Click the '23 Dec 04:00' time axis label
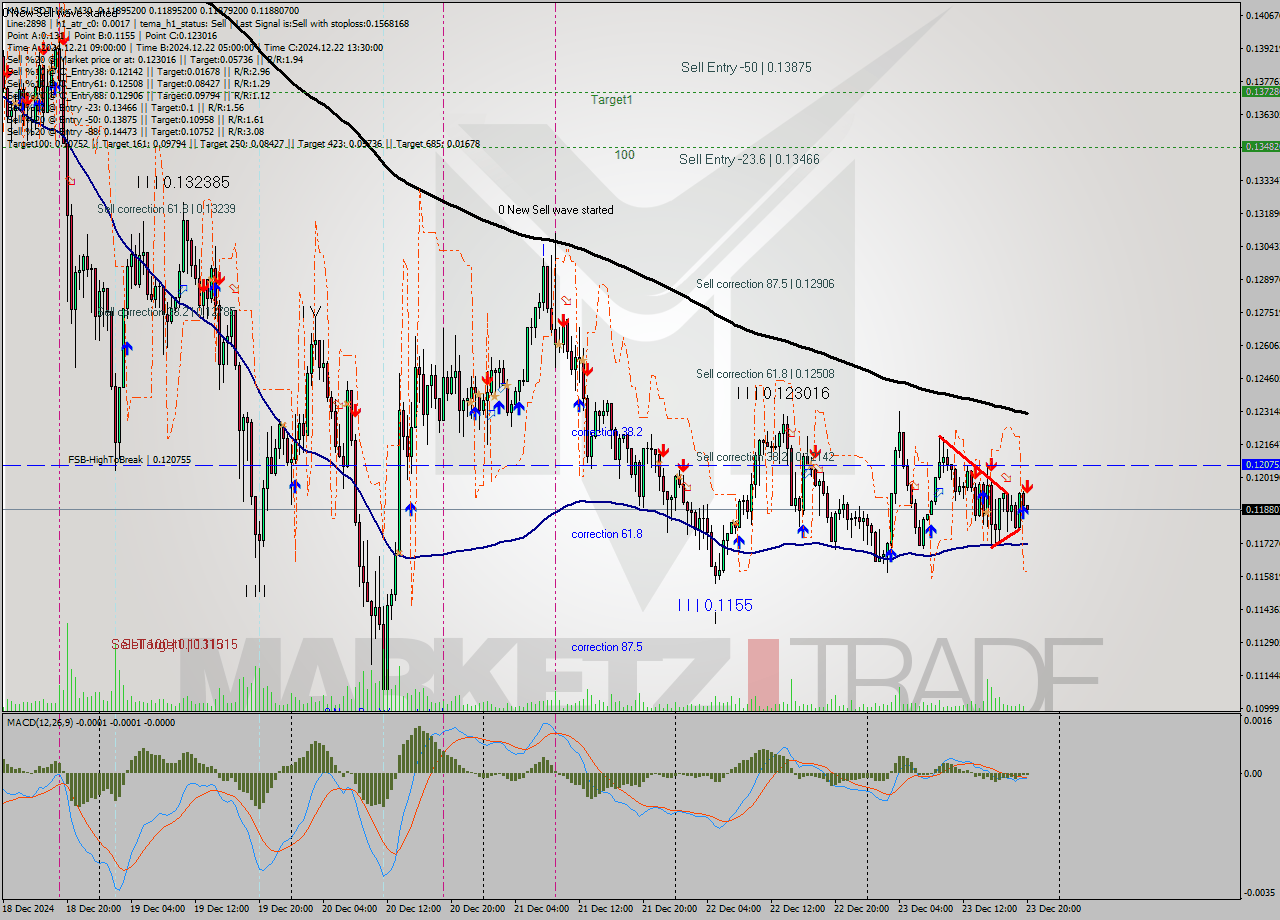 coord(927,908)
